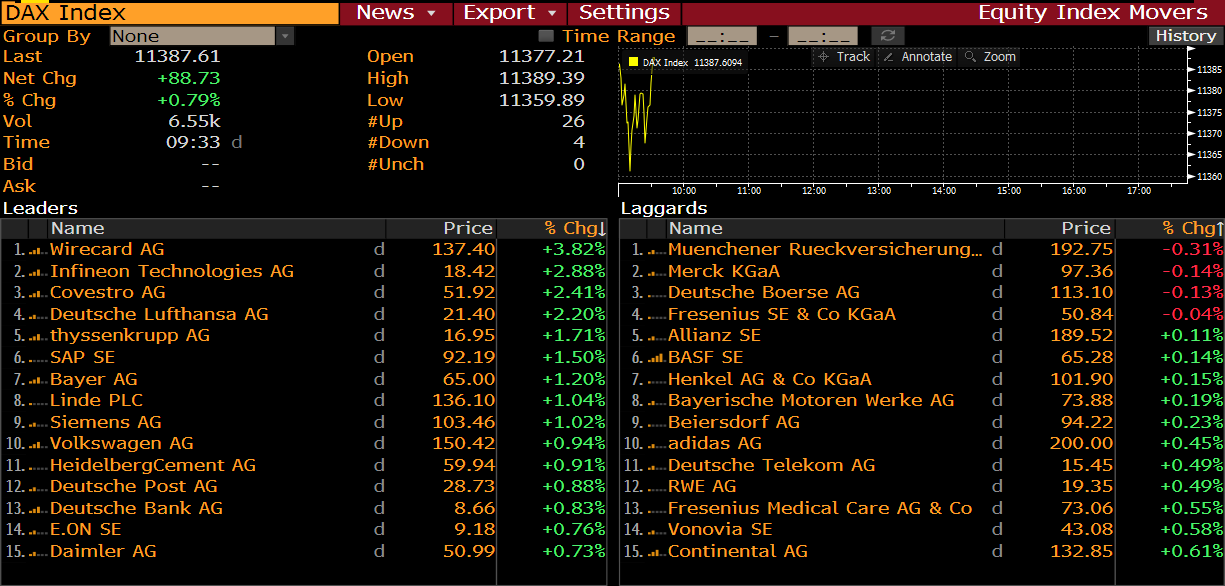The height and width of the screenshot is (586, 1225).
Task: Click the High value 11389.39
Action: coord(541,79)
